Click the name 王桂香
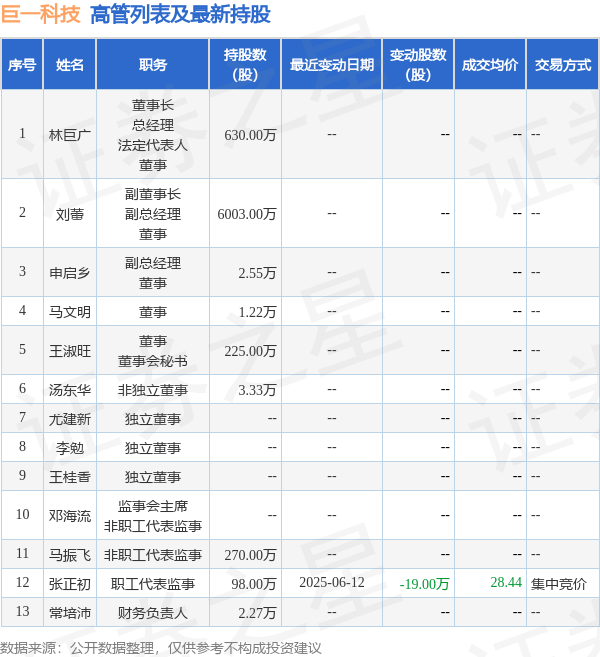 [70, 476]
